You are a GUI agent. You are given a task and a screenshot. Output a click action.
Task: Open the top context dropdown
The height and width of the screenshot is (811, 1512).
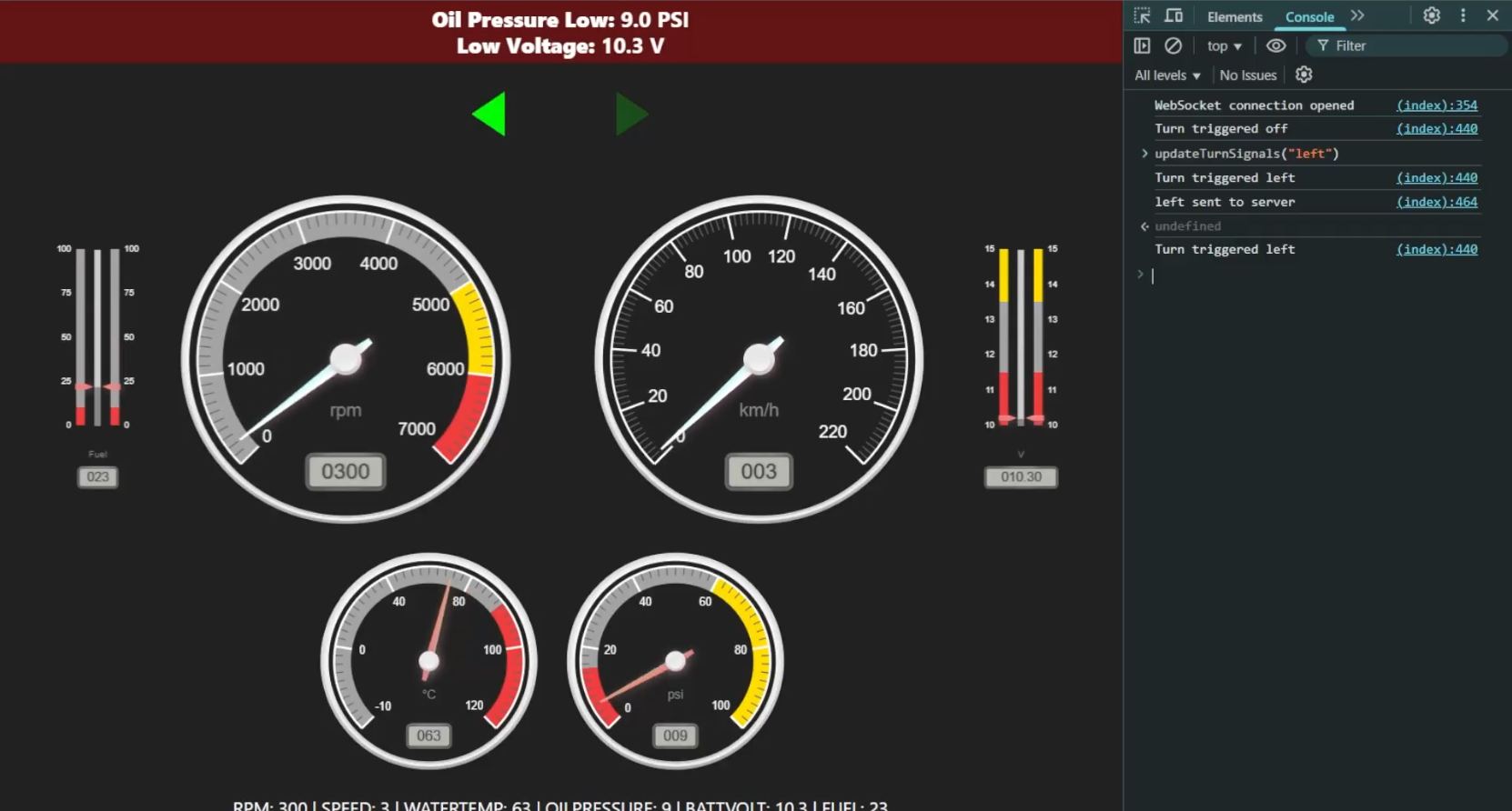point(1225,45)
